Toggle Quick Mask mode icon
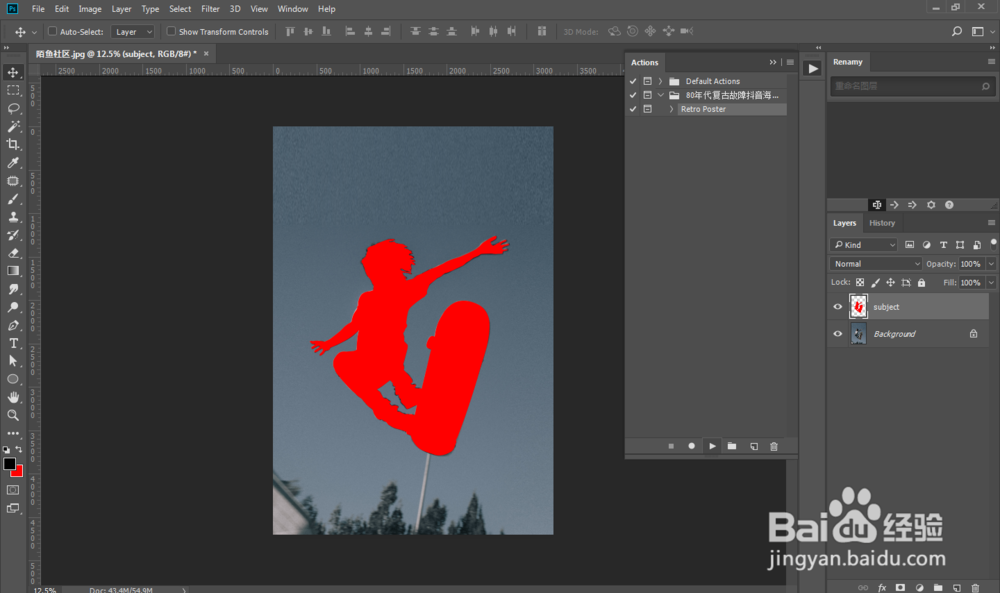 [13, 490]
